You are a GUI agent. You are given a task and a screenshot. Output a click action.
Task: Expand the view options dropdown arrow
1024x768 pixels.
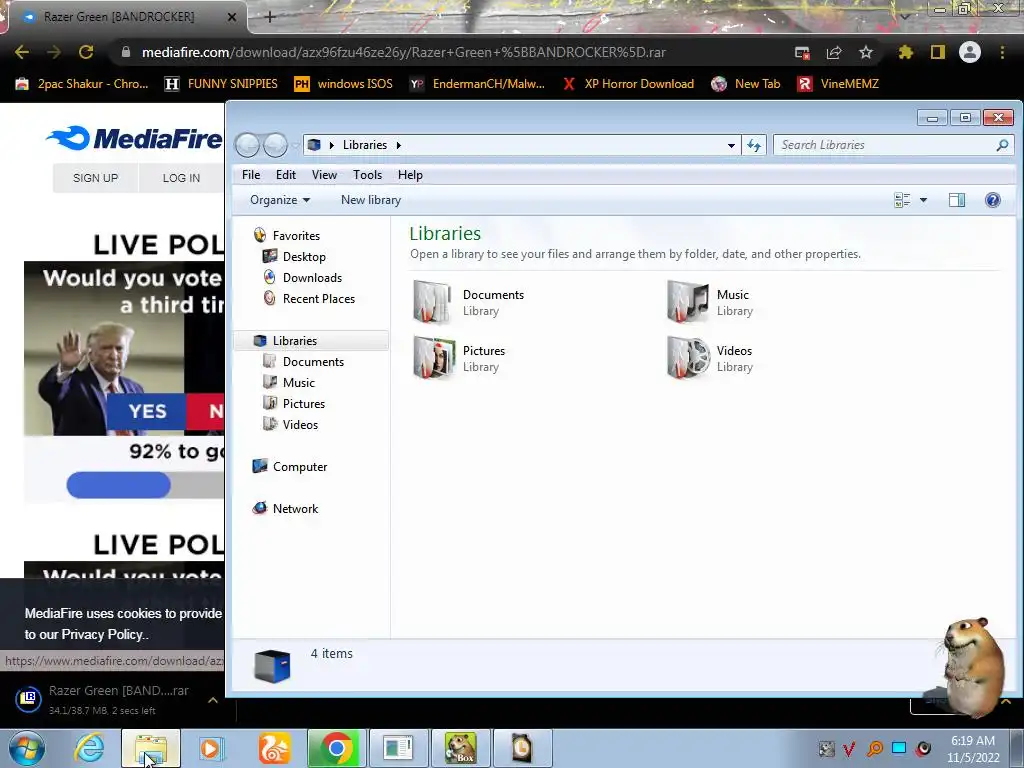click(923, 200)
